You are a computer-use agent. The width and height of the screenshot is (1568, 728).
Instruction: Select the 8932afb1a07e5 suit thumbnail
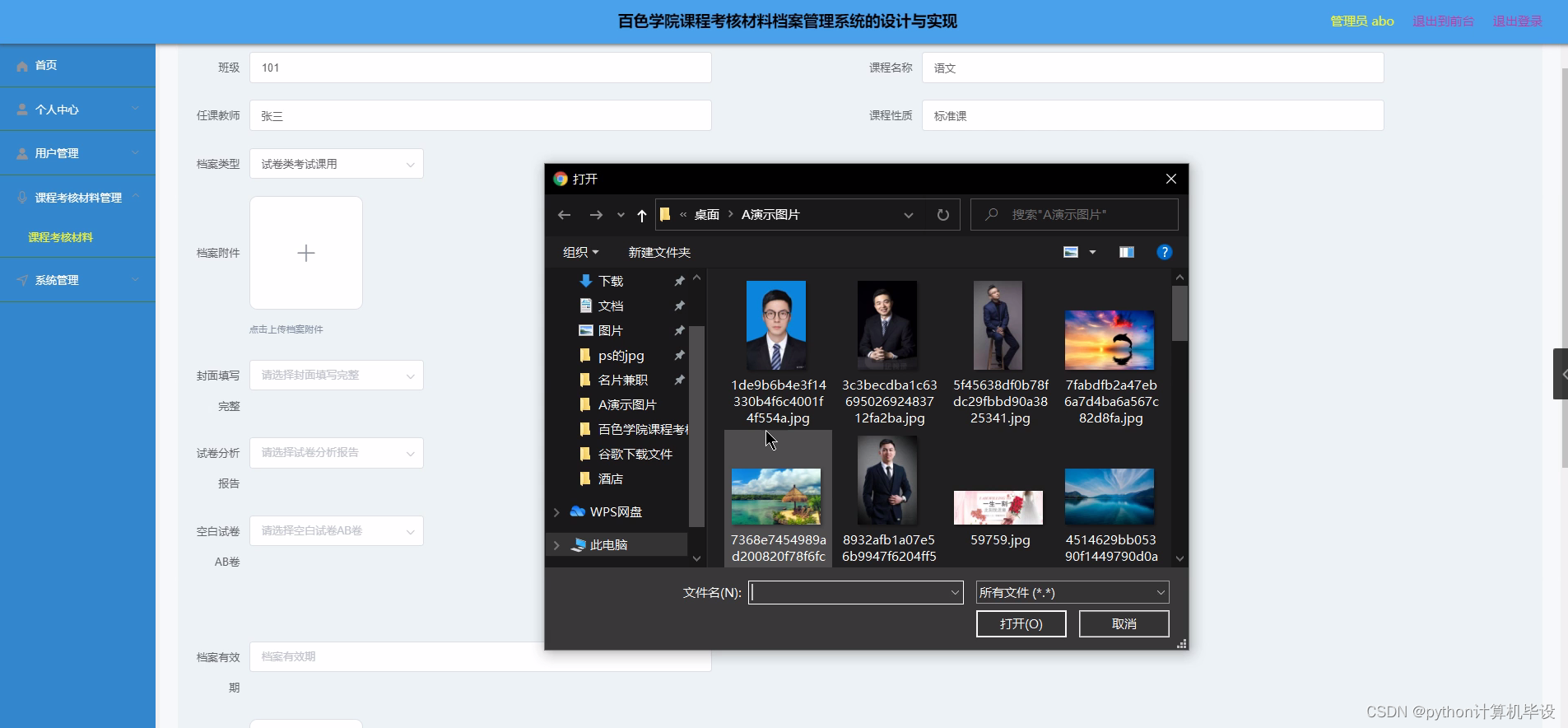(887, 481)
